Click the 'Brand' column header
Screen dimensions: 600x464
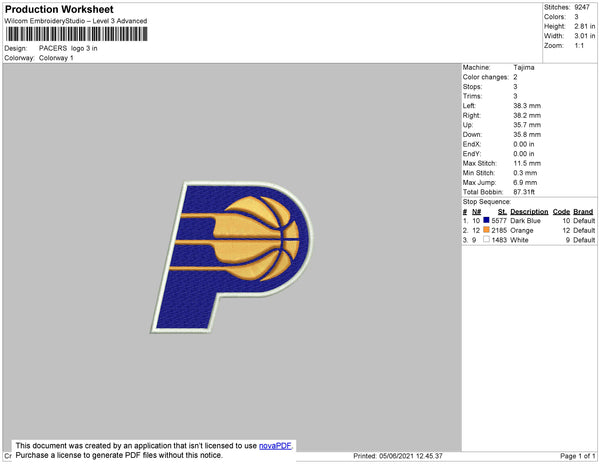(x=583, y=212)
